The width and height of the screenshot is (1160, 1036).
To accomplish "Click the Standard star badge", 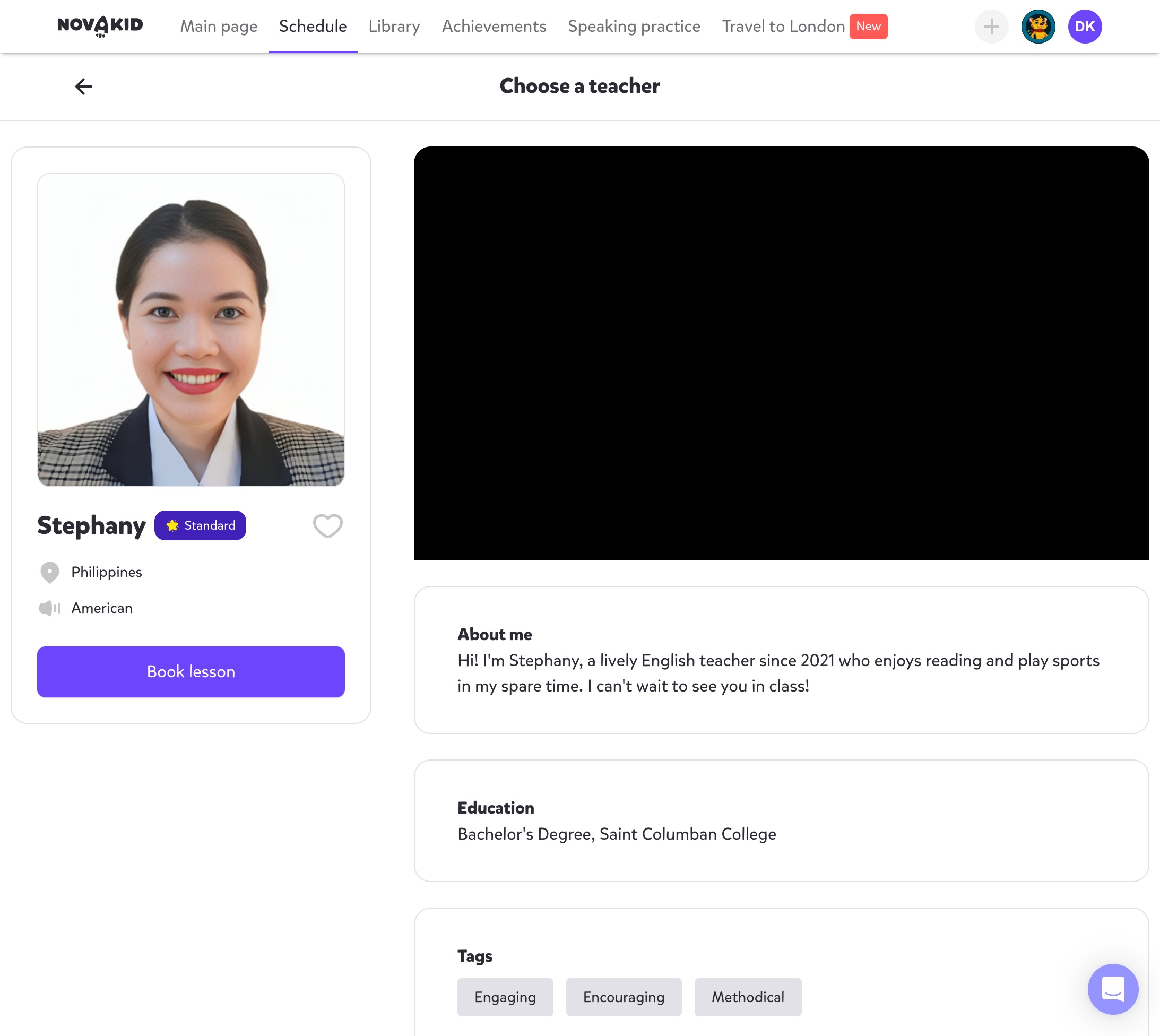I will coord(201,525).
